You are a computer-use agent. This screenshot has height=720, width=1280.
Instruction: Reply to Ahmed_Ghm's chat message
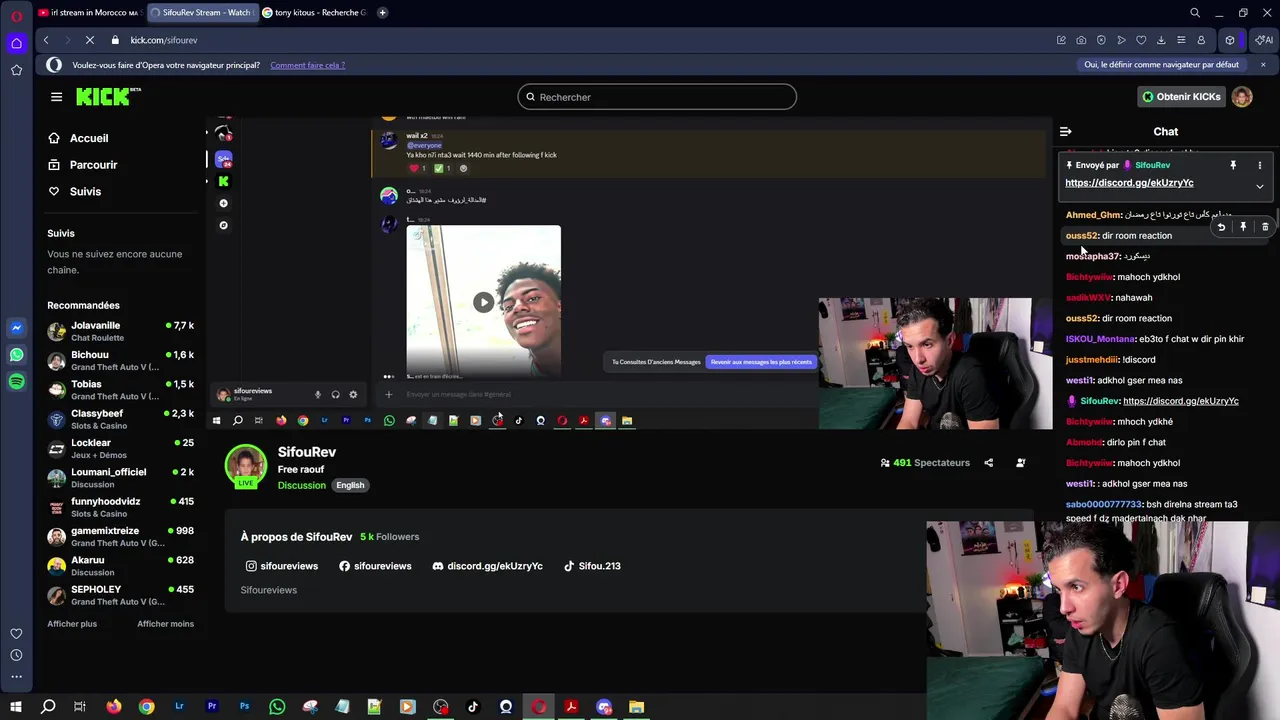tap(1221, 227)
